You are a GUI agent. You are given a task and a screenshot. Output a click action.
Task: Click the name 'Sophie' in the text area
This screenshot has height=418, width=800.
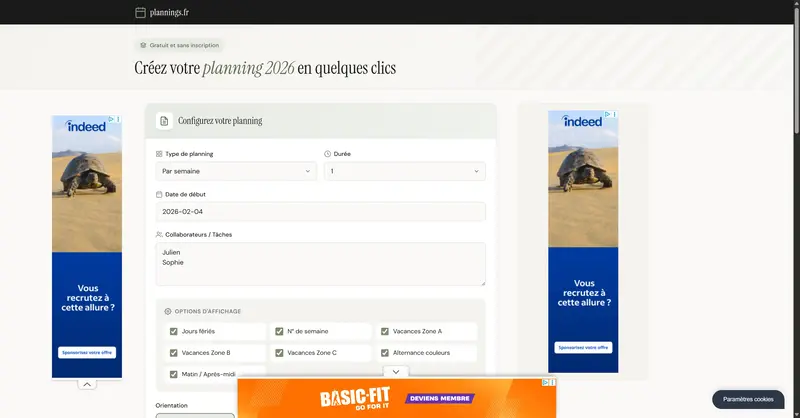coord(173,263)
